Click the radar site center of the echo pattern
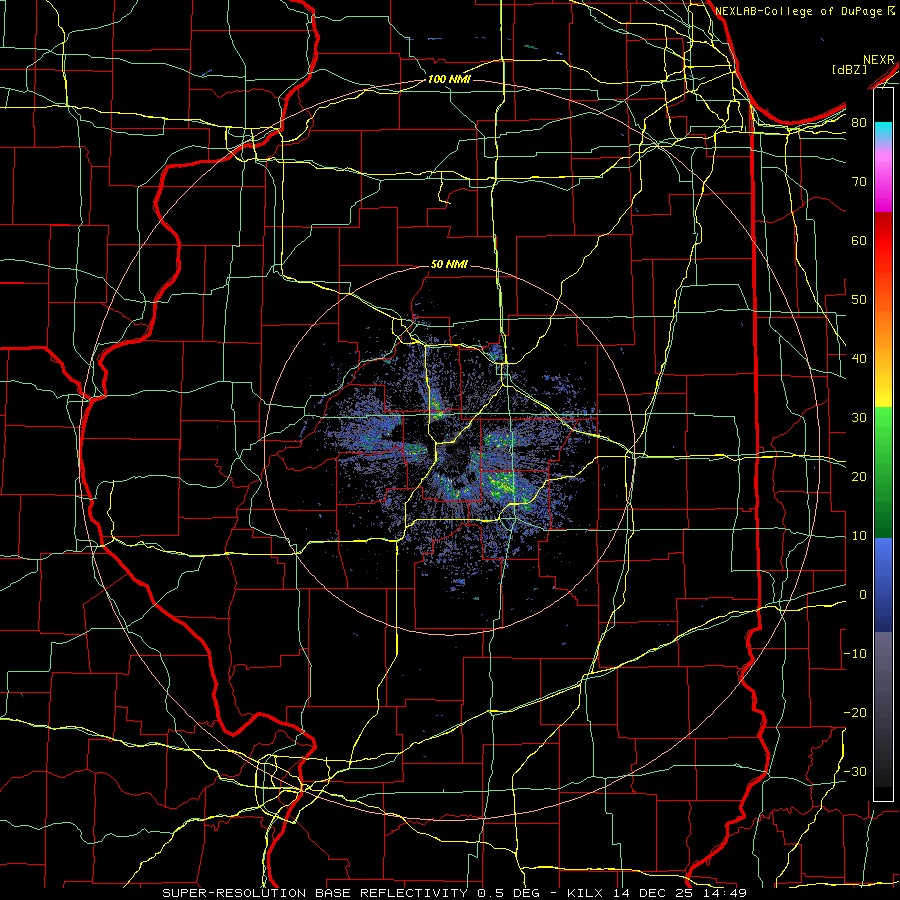The width and height of the screenshot is (900, 900). click(x=451, y=451)
